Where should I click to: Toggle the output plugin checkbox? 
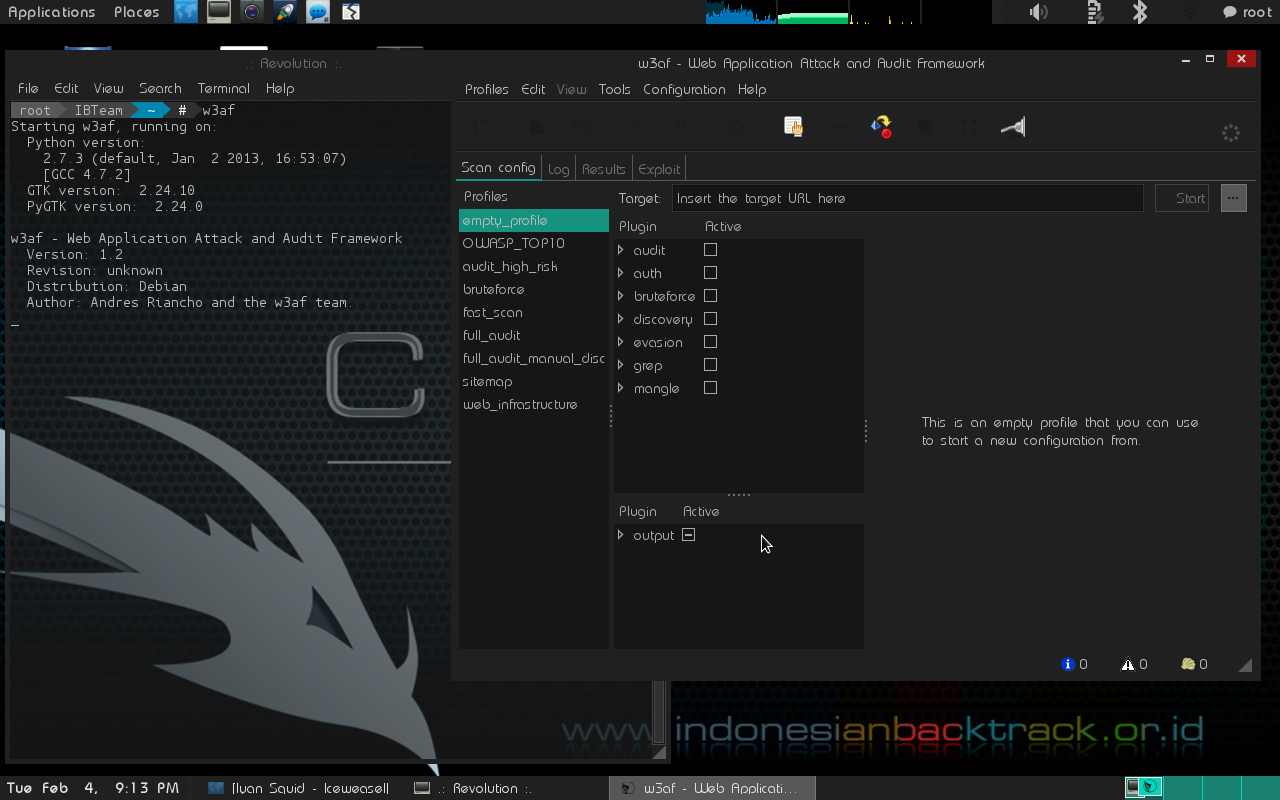pos(688,535)
